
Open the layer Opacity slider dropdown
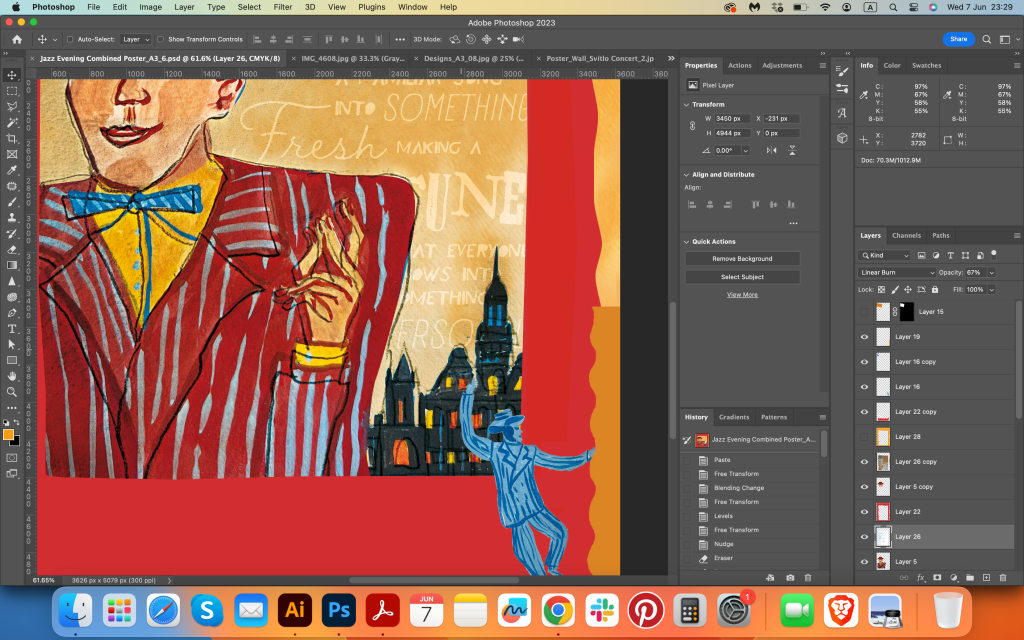click(991, 272)
